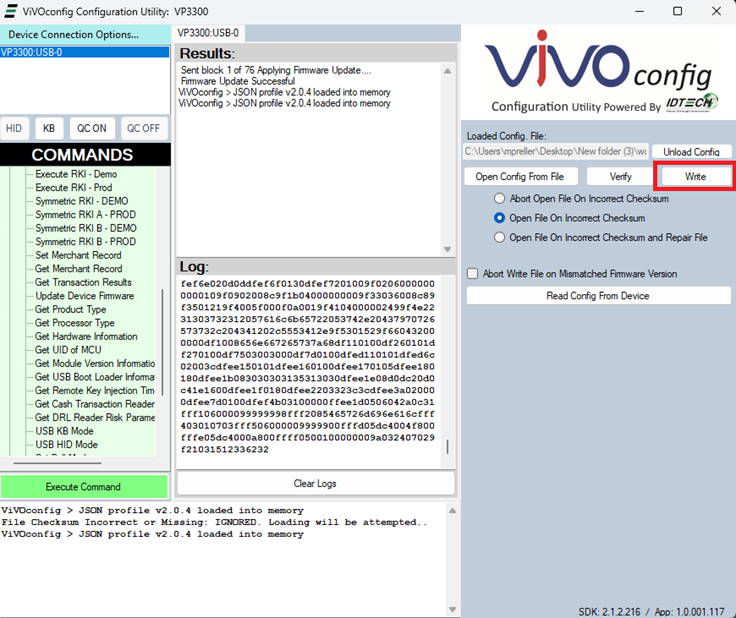
Task: Select Update Device Firmware command
Action: click(x=84, y=296)
